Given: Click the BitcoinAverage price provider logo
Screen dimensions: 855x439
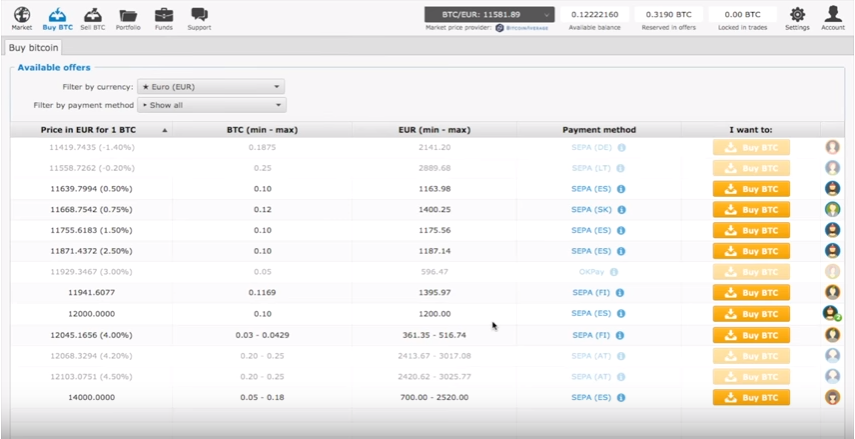Looking at the screenshot, I should click(522, 28).
